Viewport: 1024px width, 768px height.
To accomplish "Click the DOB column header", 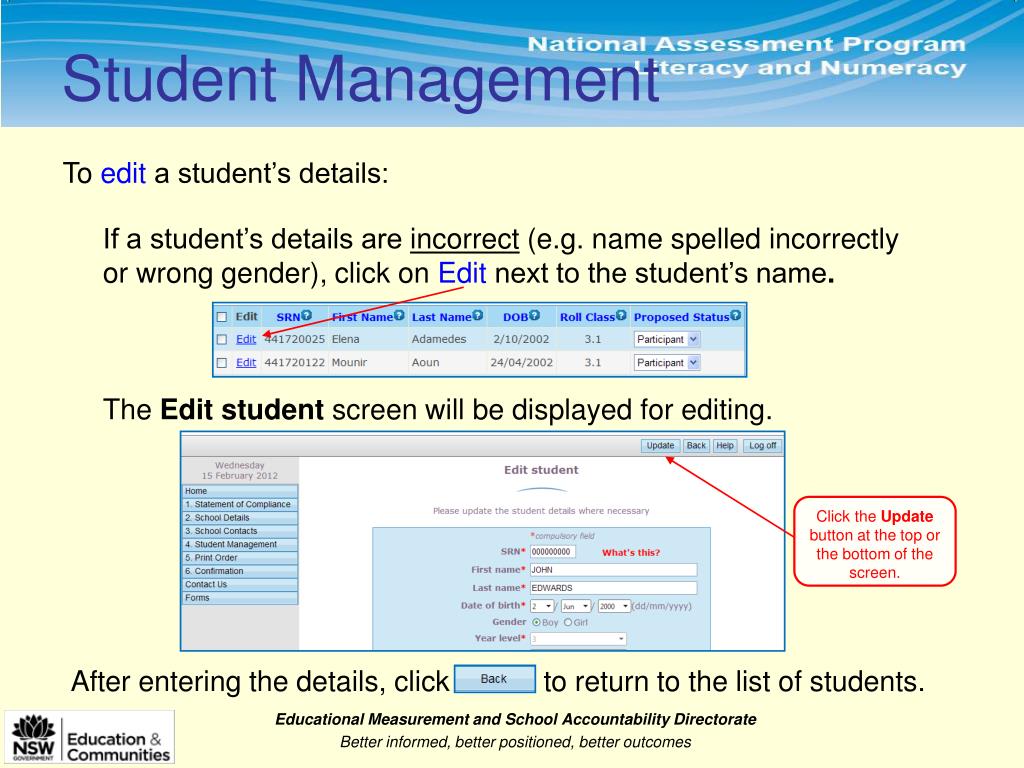I will pyautogui.click(x=515, y=317).
